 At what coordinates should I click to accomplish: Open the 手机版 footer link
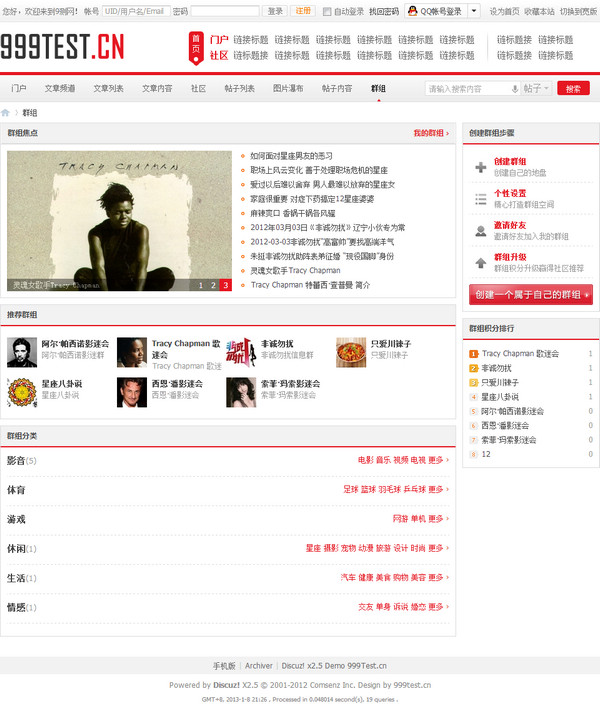pyautogui.click(x=224, y=666)
